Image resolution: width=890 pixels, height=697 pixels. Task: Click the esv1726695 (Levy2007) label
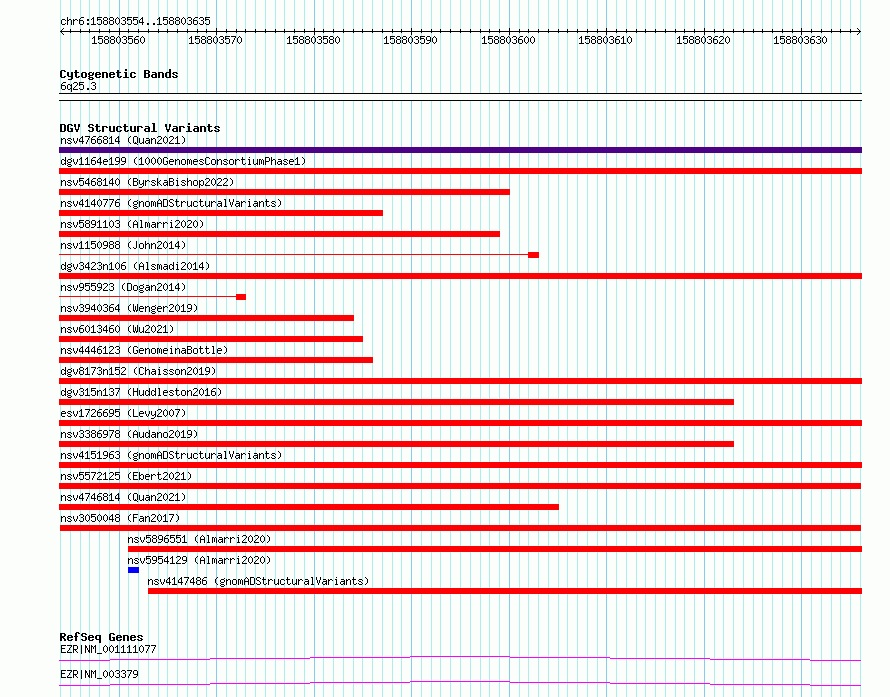point(123,413)
